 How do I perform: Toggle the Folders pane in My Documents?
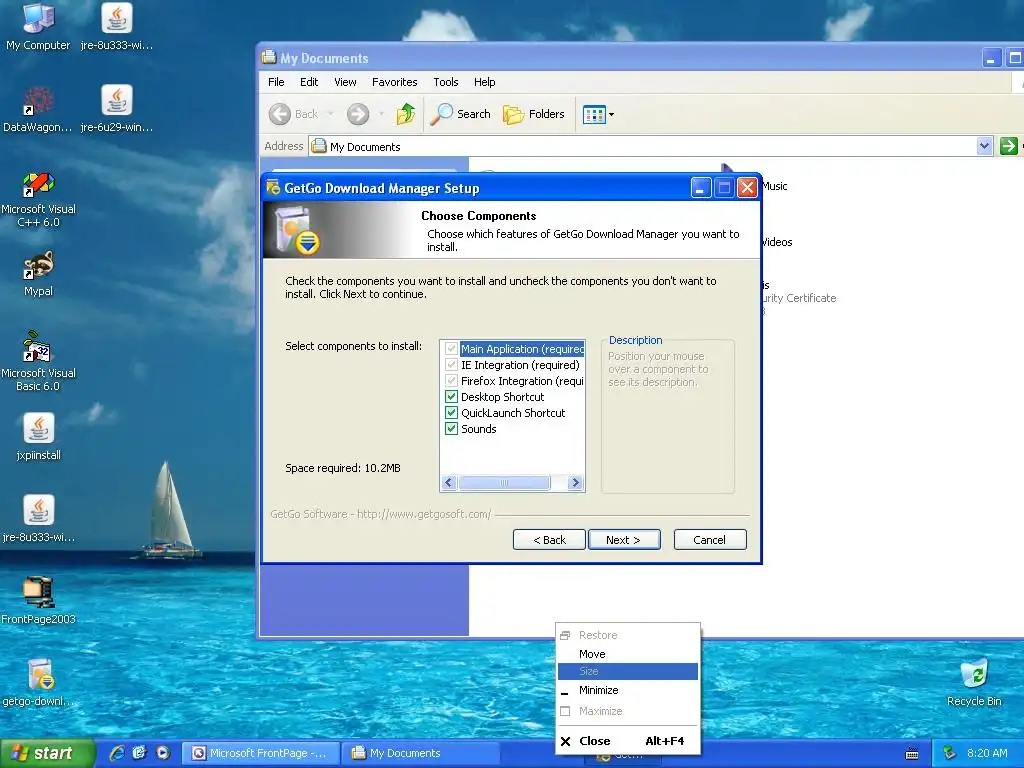pyautogui.click(x=534, y=114)
